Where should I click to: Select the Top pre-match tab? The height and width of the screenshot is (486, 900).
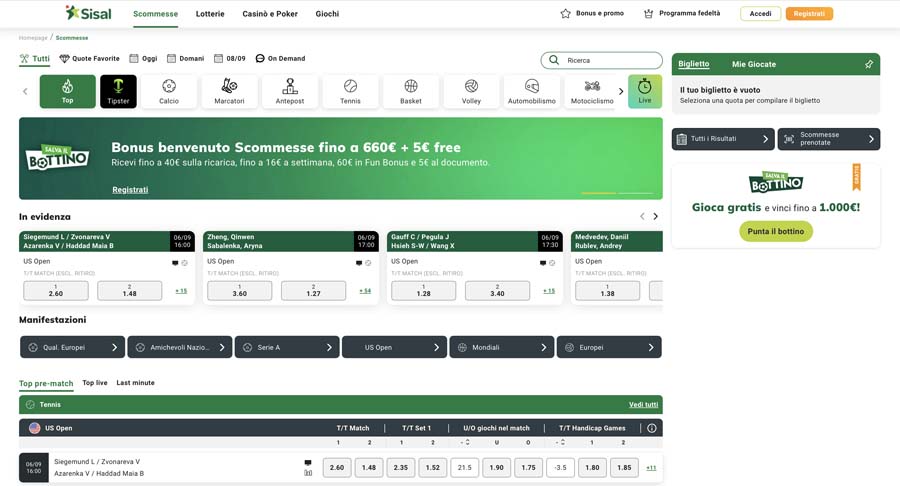46,383
